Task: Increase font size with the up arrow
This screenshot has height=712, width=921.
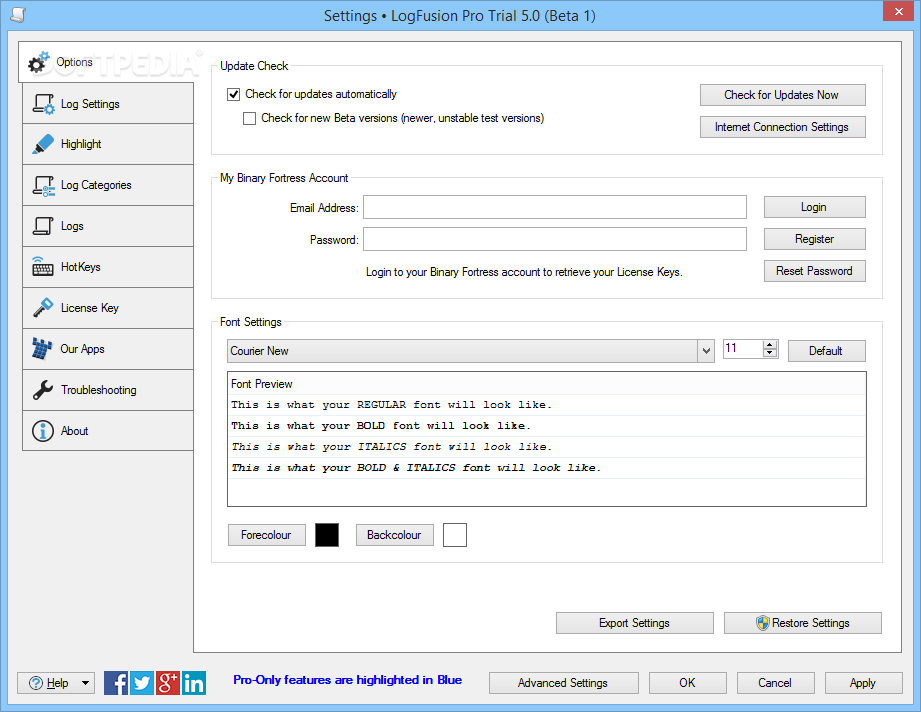Action: [x=769, y=345]
